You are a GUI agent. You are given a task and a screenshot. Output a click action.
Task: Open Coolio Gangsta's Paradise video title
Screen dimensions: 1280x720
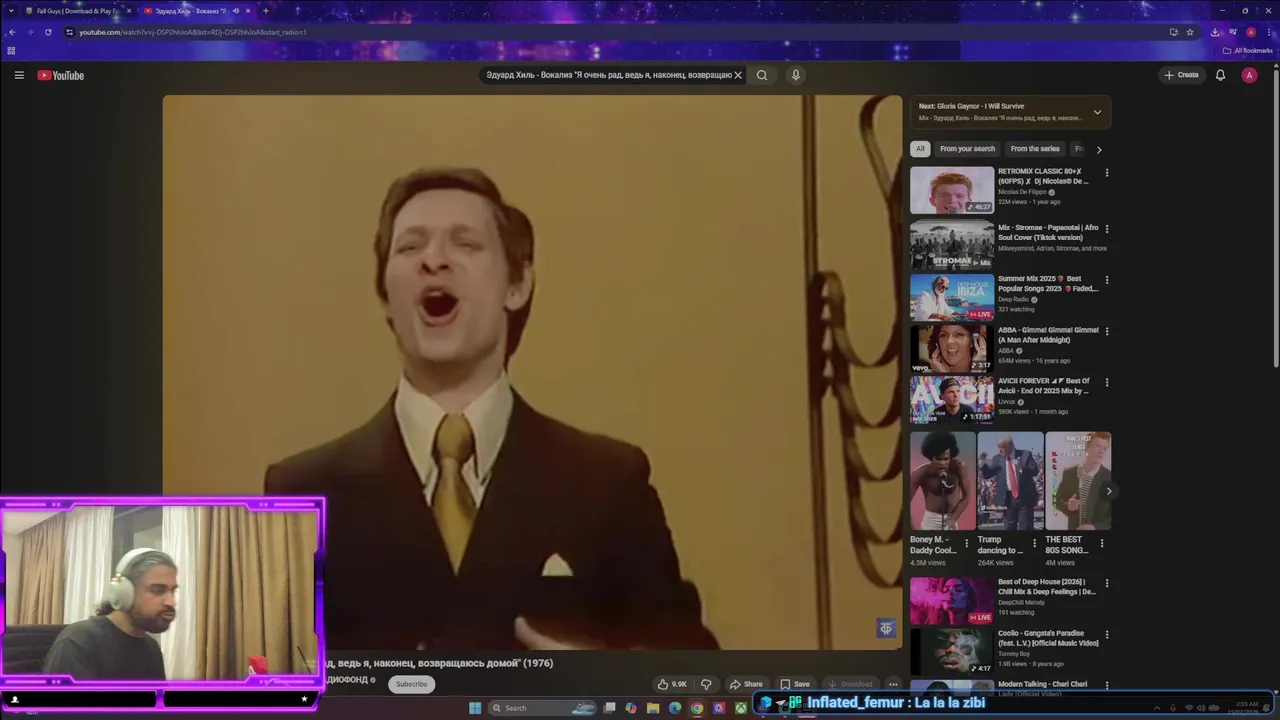[1048, 638]
